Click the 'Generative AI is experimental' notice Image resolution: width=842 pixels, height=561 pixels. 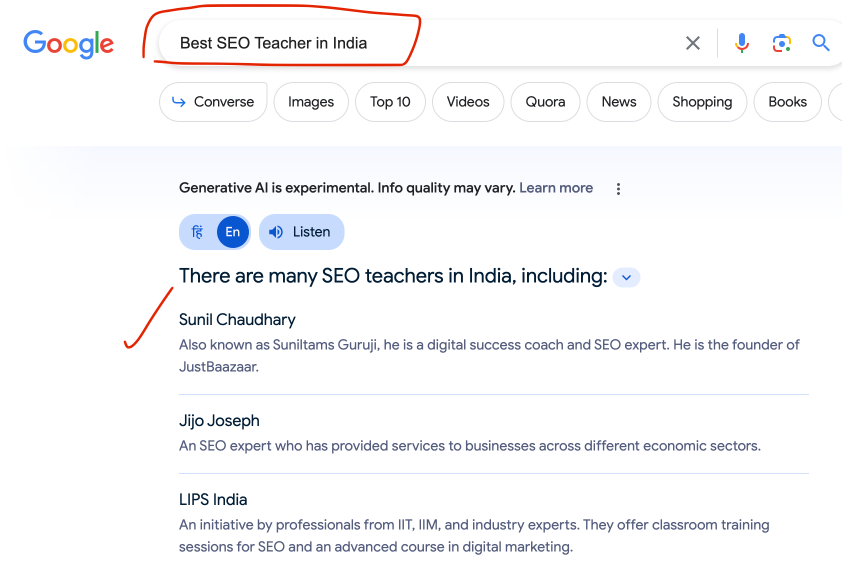(x=347, y=188)
